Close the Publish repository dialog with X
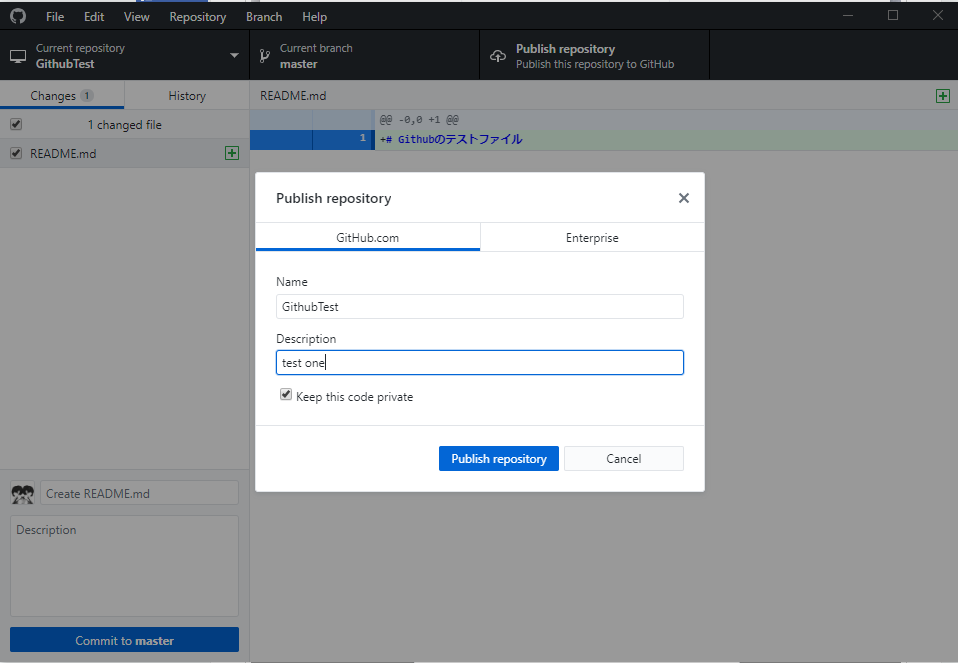The width and height of the screenshot is (958, 663). click(684, 198)
